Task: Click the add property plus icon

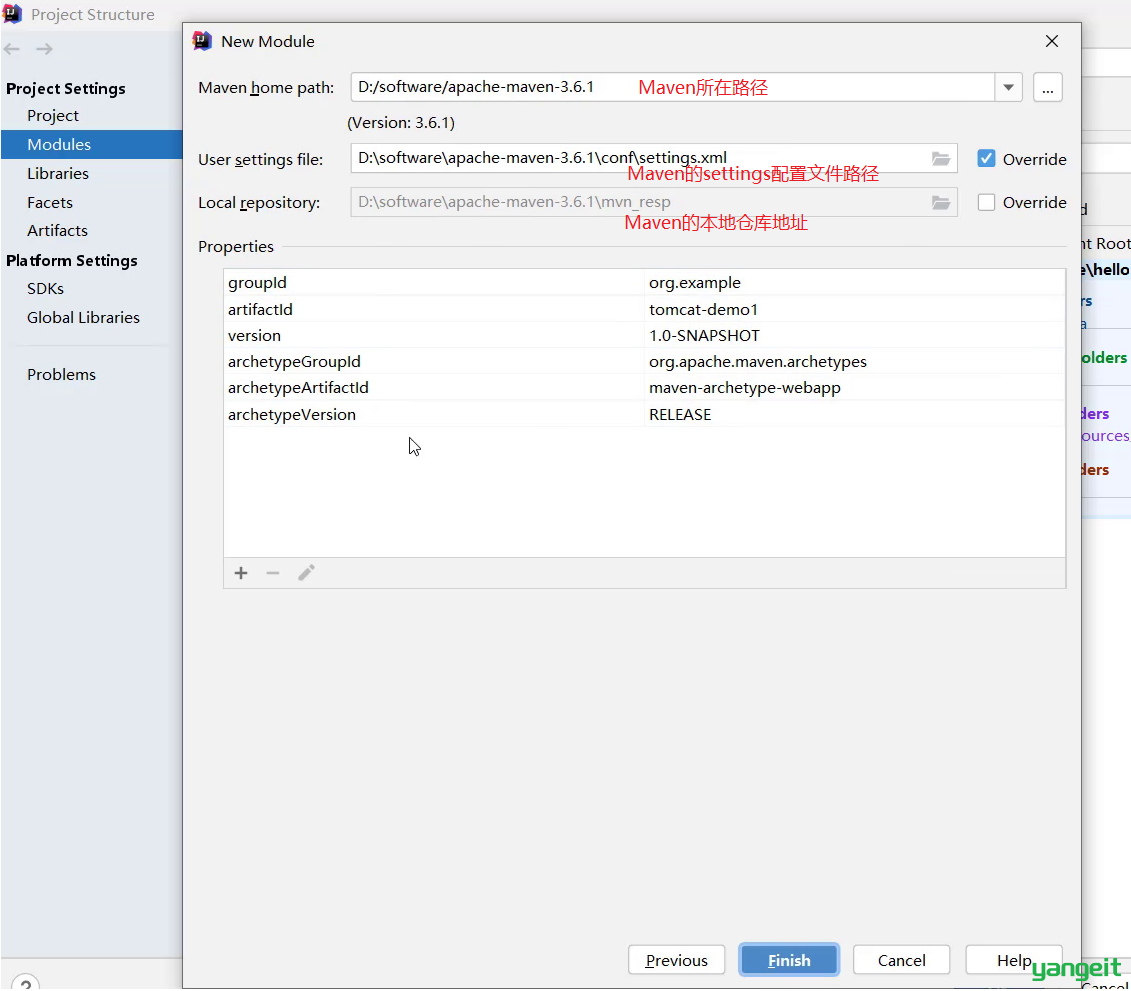Action: click(x=241, y=573)
